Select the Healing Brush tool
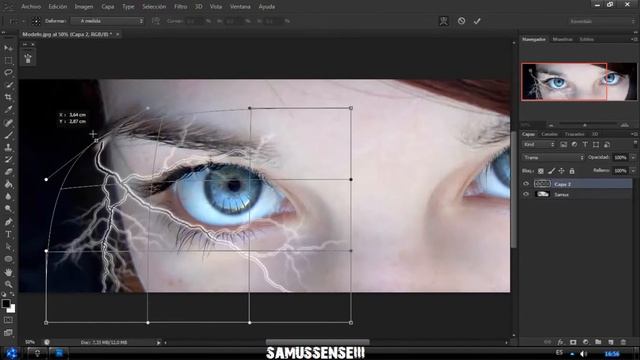 (x=8, y=122)
